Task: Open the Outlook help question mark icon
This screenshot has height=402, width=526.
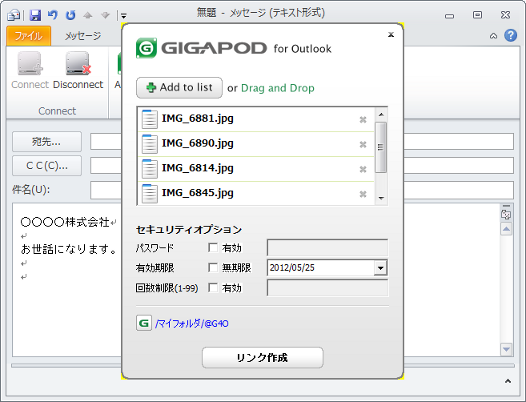Action: pos(511,35)
